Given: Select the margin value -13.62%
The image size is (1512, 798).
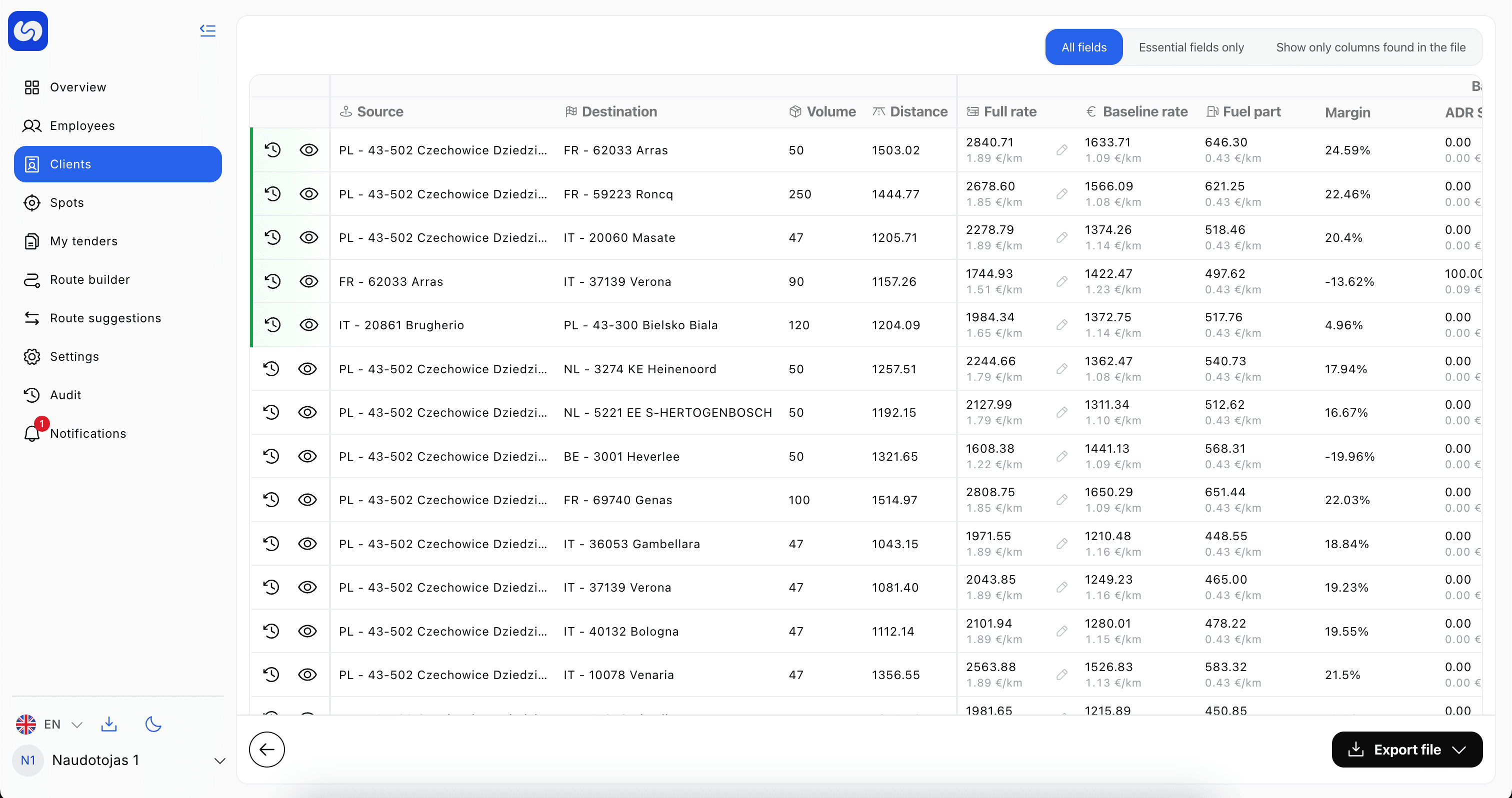Looking at the screenshot, I should (x=1349, y=282).
